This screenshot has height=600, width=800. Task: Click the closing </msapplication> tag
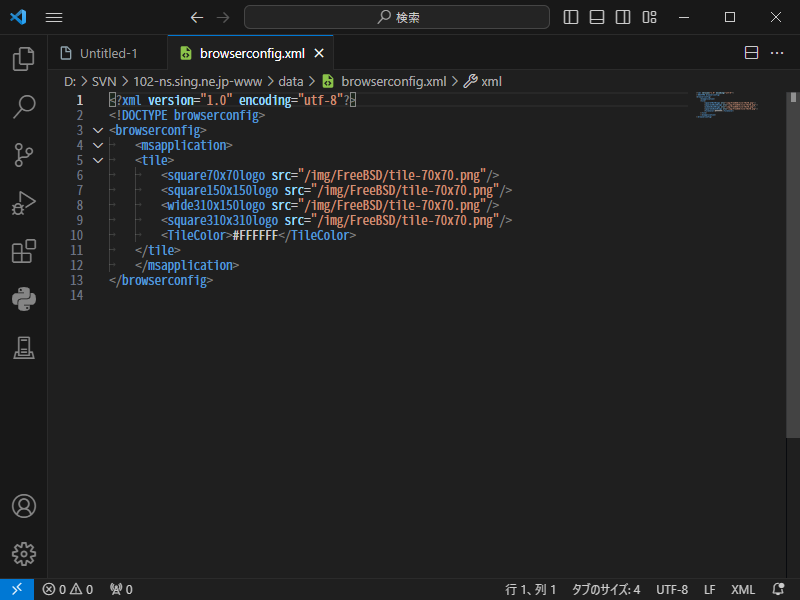pyautogui.click(x=187, y=265)
